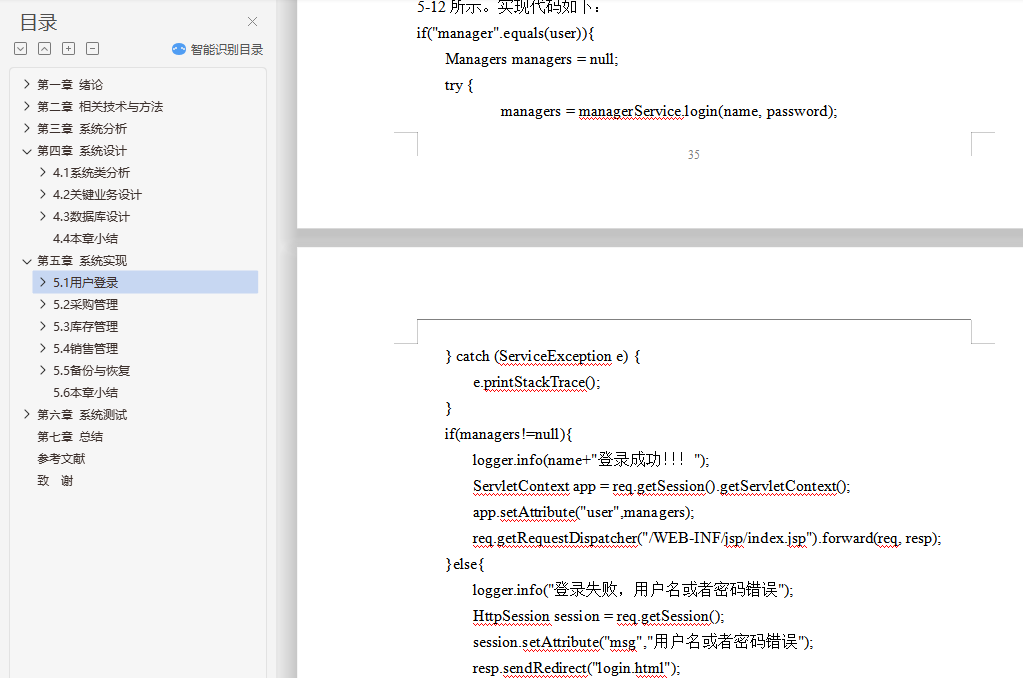Expand 5.1用户登录 section arrow

(x=42, y=283)
